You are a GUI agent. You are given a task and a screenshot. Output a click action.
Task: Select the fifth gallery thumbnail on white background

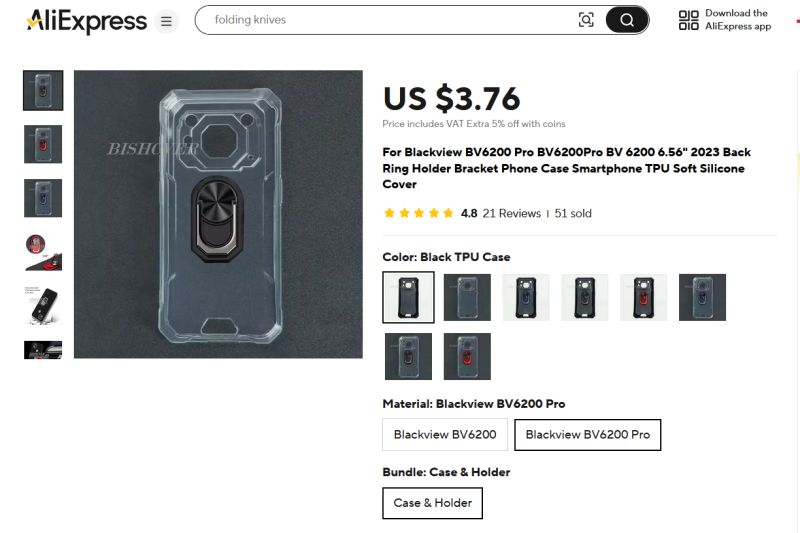43,306
